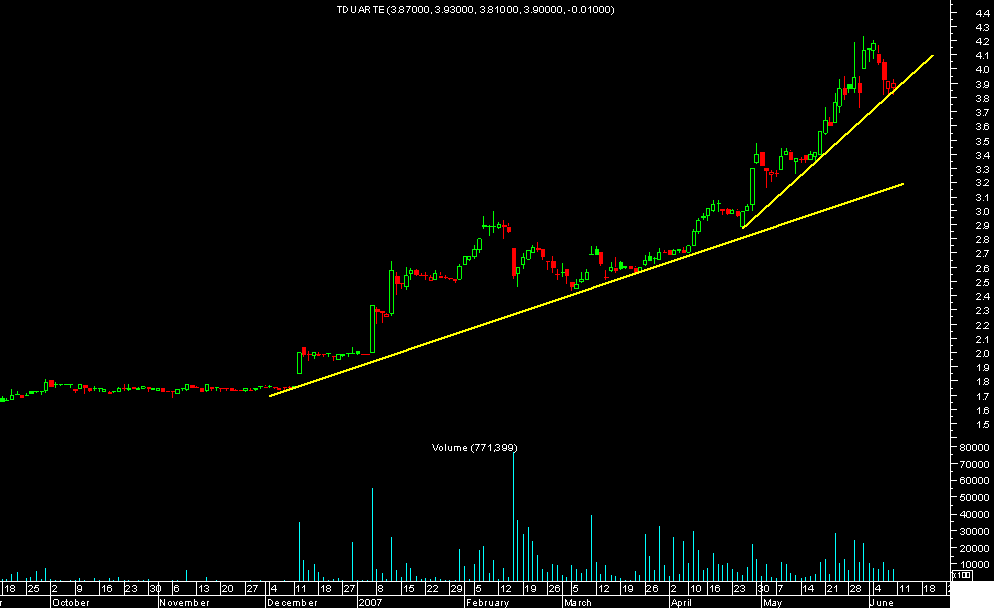Viewport: 994px width, 608px height.
Task: Click the February month label
Action: pos(487,602)
